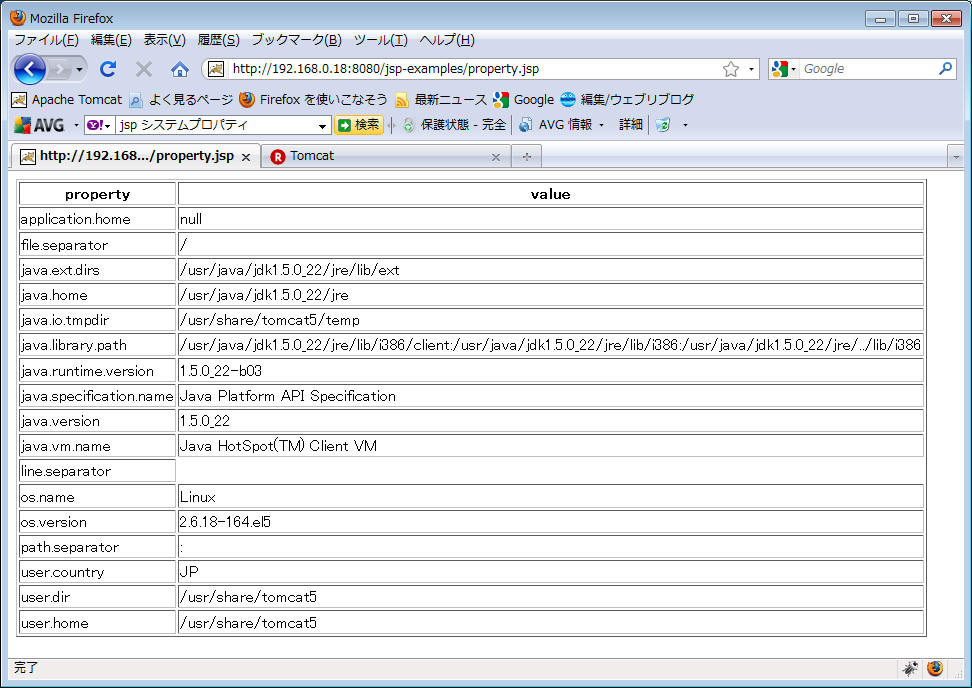Click the Back navigation arrow

pyautogui.click(x=30, y=69)
